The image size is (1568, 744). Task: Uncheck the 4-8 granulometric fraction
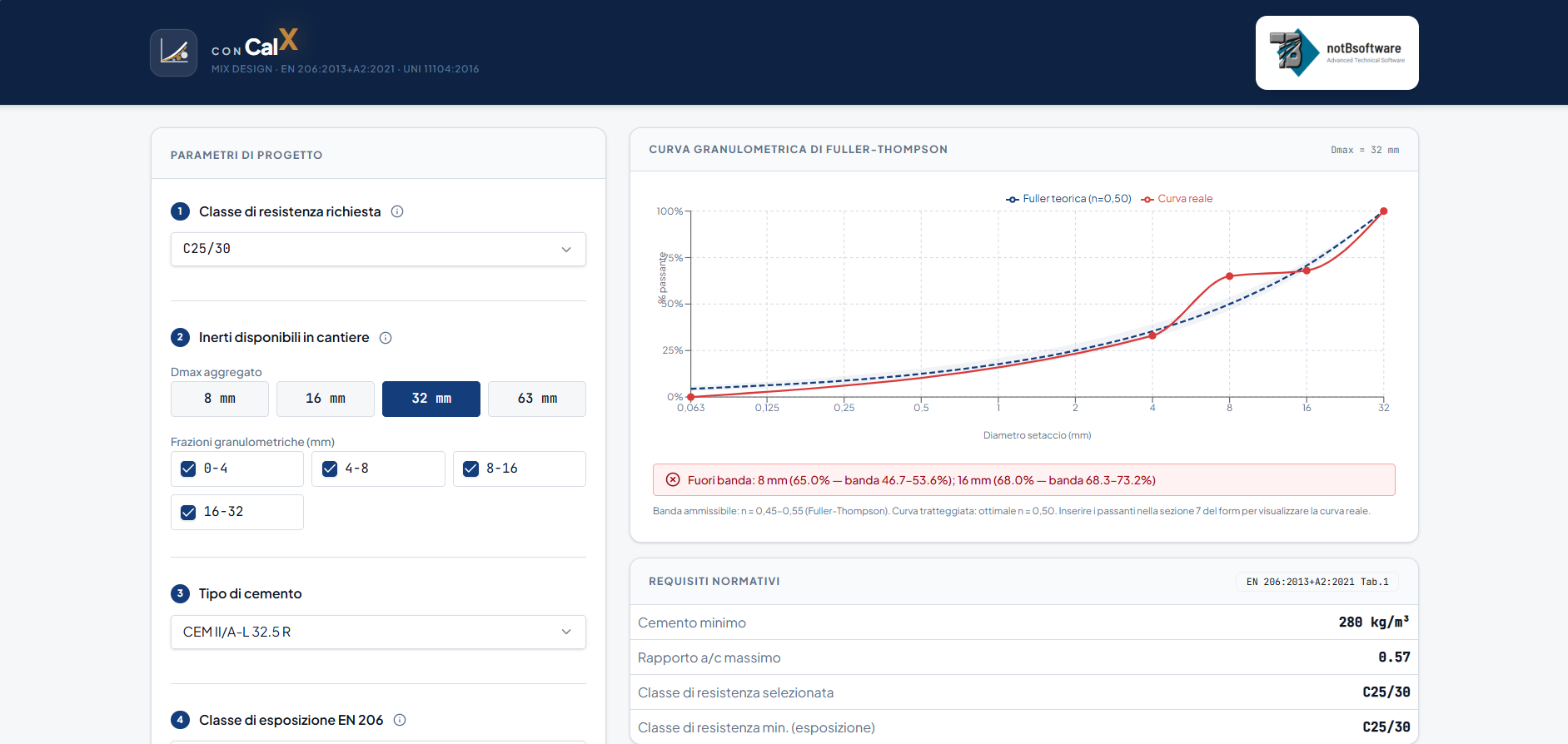330,469
